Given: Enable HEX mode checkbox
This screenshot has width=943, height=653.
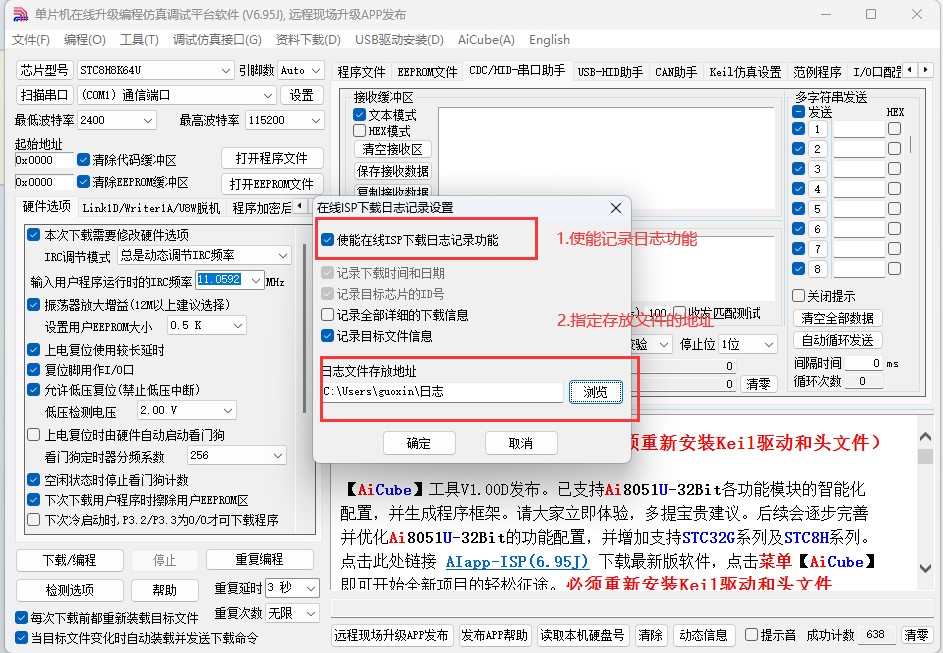Looking at the screenshot, I should point(360,130).
